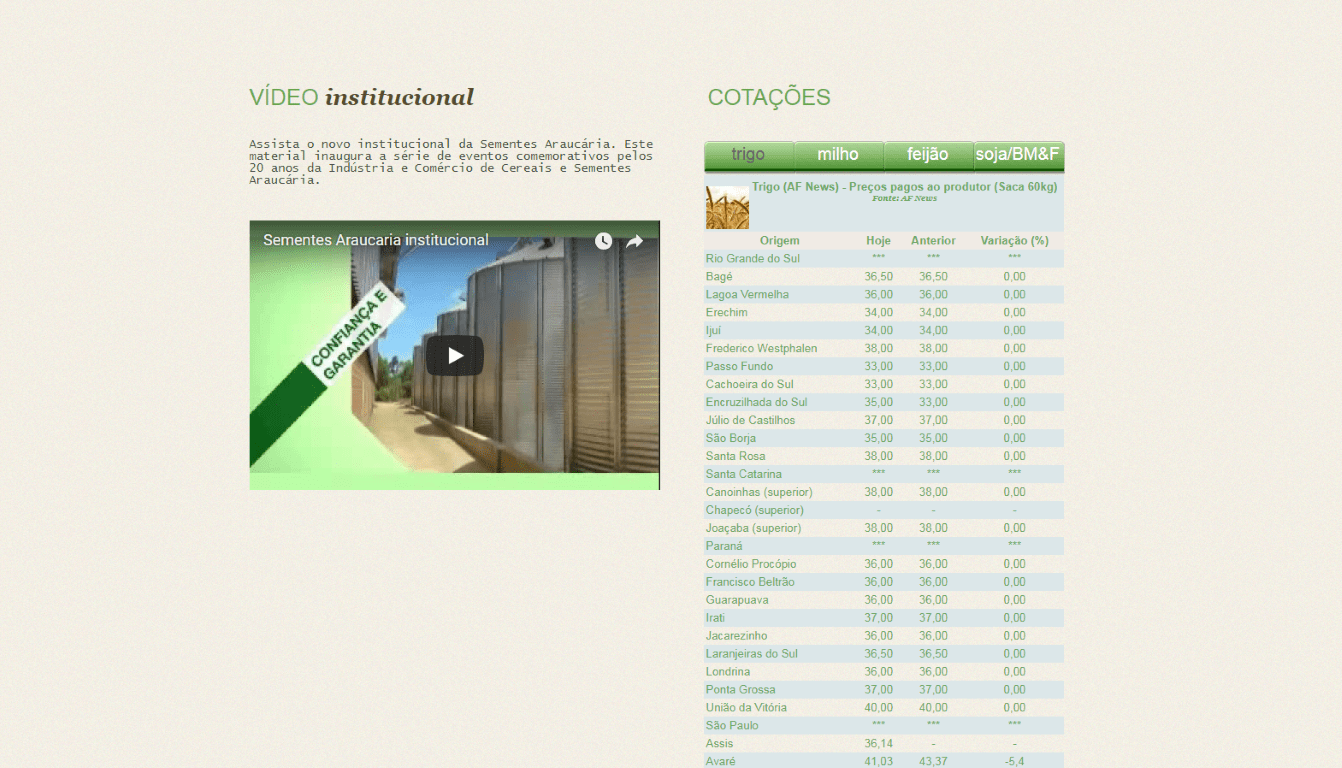Select the Ponta Grossa row label
This screenshot has width=1342, height=768.
740,691
